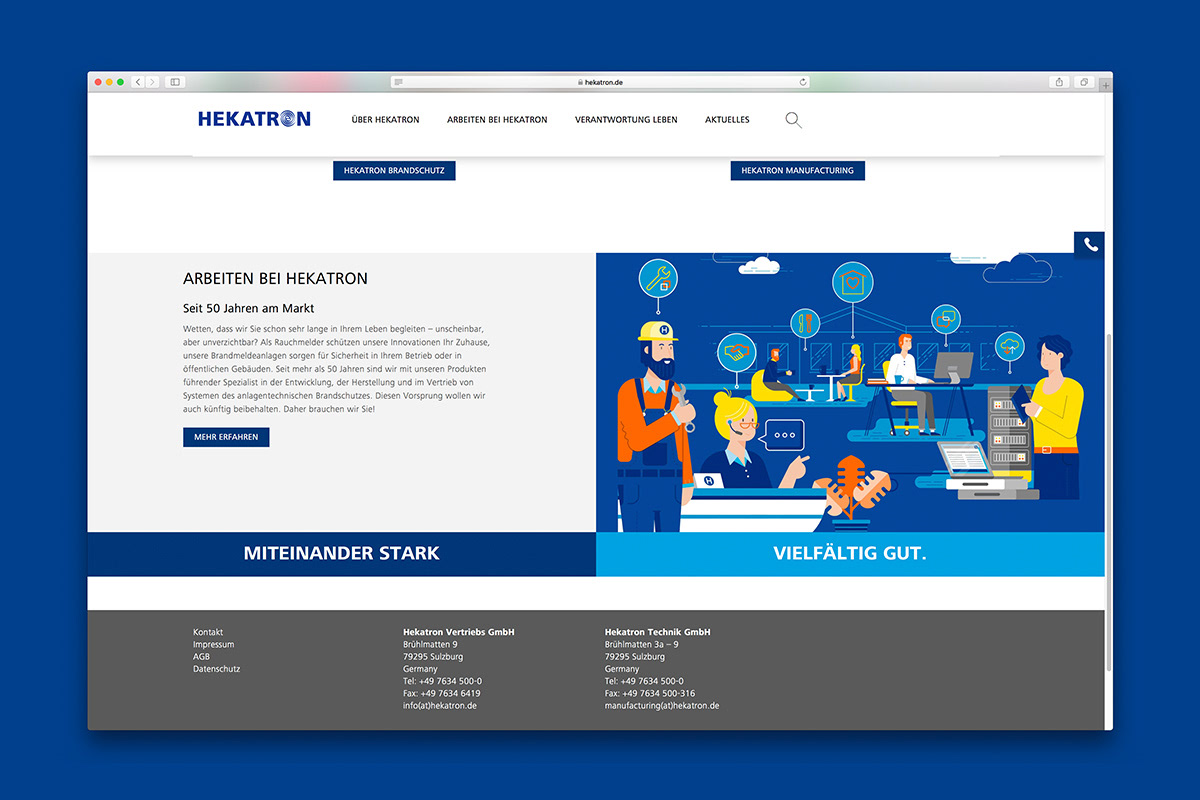Viewport: 1200px width, 800px height.
Task: Click the office illustration image
Action: (x=850, y=392)
